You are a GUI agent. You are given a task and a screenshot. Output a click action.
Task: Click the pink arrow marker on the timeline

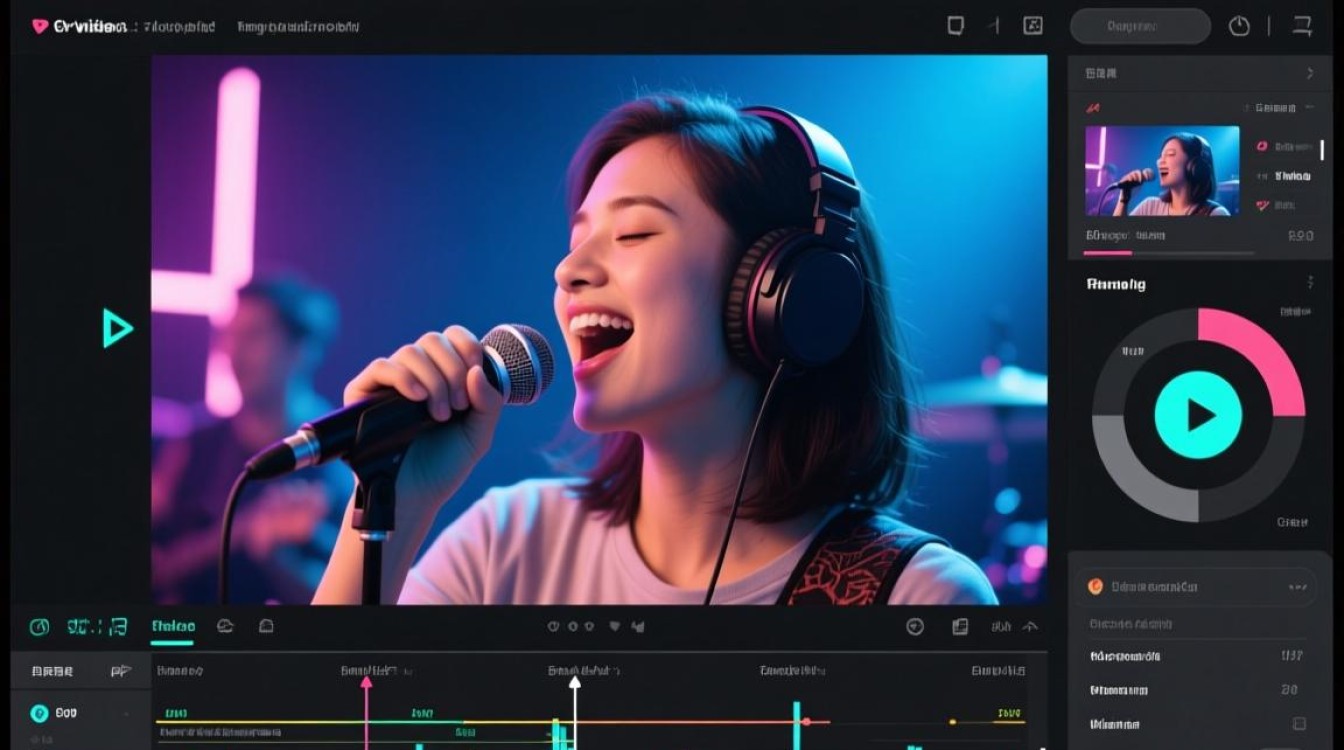(x=366, y=682)
